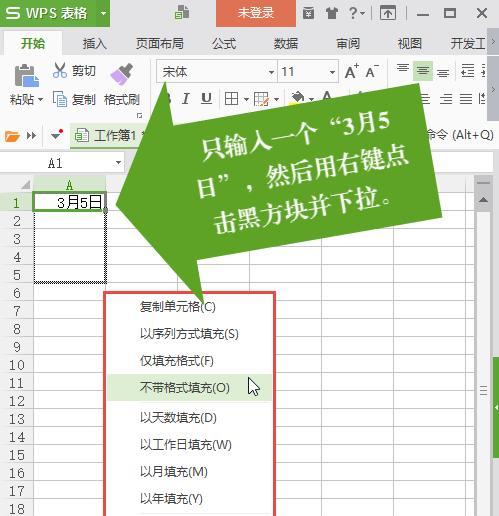Toggle italic formatting
The width and height of the screenshot is (499, 516).
click(186, 99)
